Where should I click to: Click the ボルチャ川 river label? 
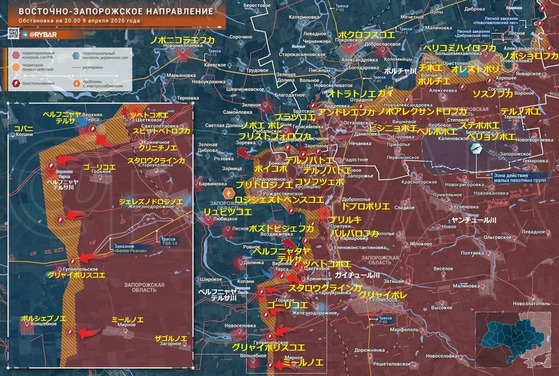pos(400,71)
